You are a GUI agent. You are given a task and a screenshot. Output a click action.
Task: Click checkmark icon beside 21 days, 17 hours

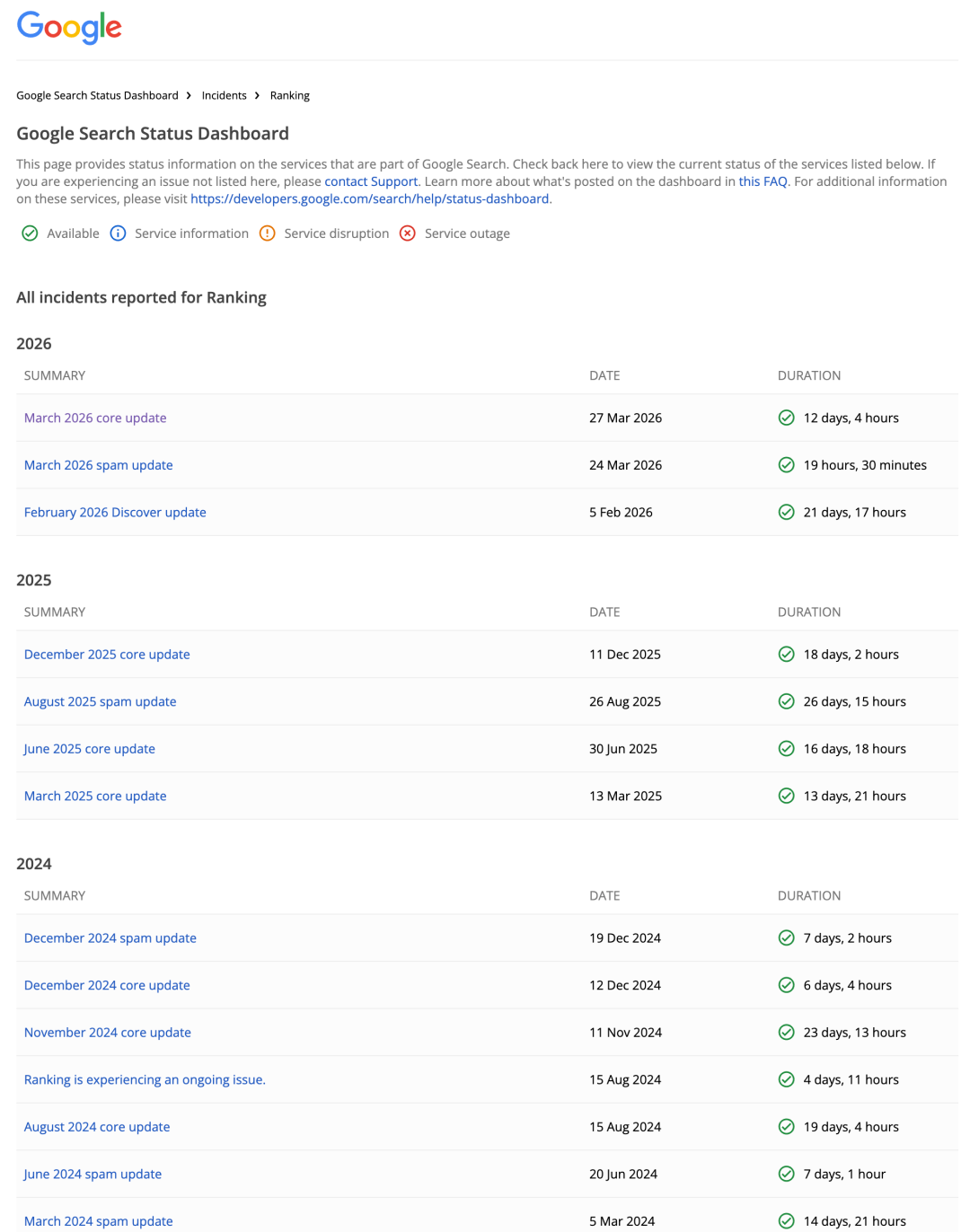tap(786, 512)
